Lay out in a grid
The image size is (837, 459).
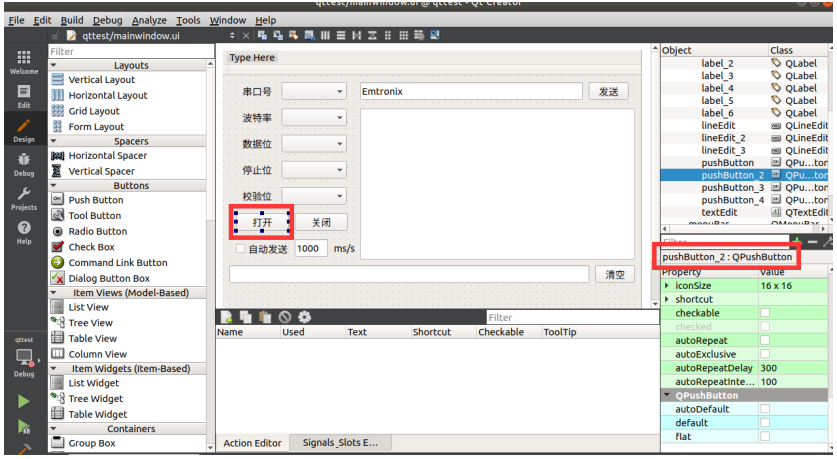[x=404, y=35]
